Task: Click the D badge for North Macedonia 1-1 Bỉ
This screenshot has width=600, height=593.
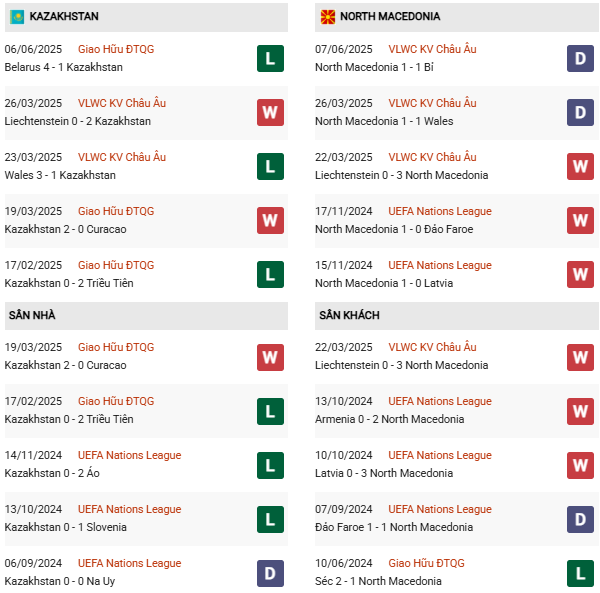Action: (x=580, y=58)
